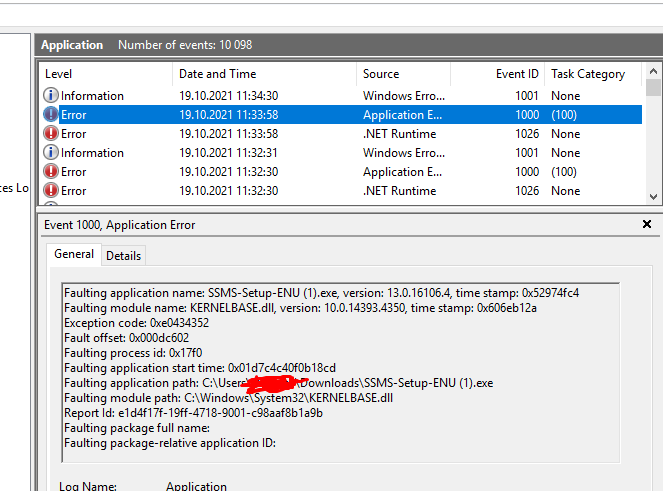This screenshot has width=663, height=491.
Task: Select the General tab
Action: tap(74, 255)
